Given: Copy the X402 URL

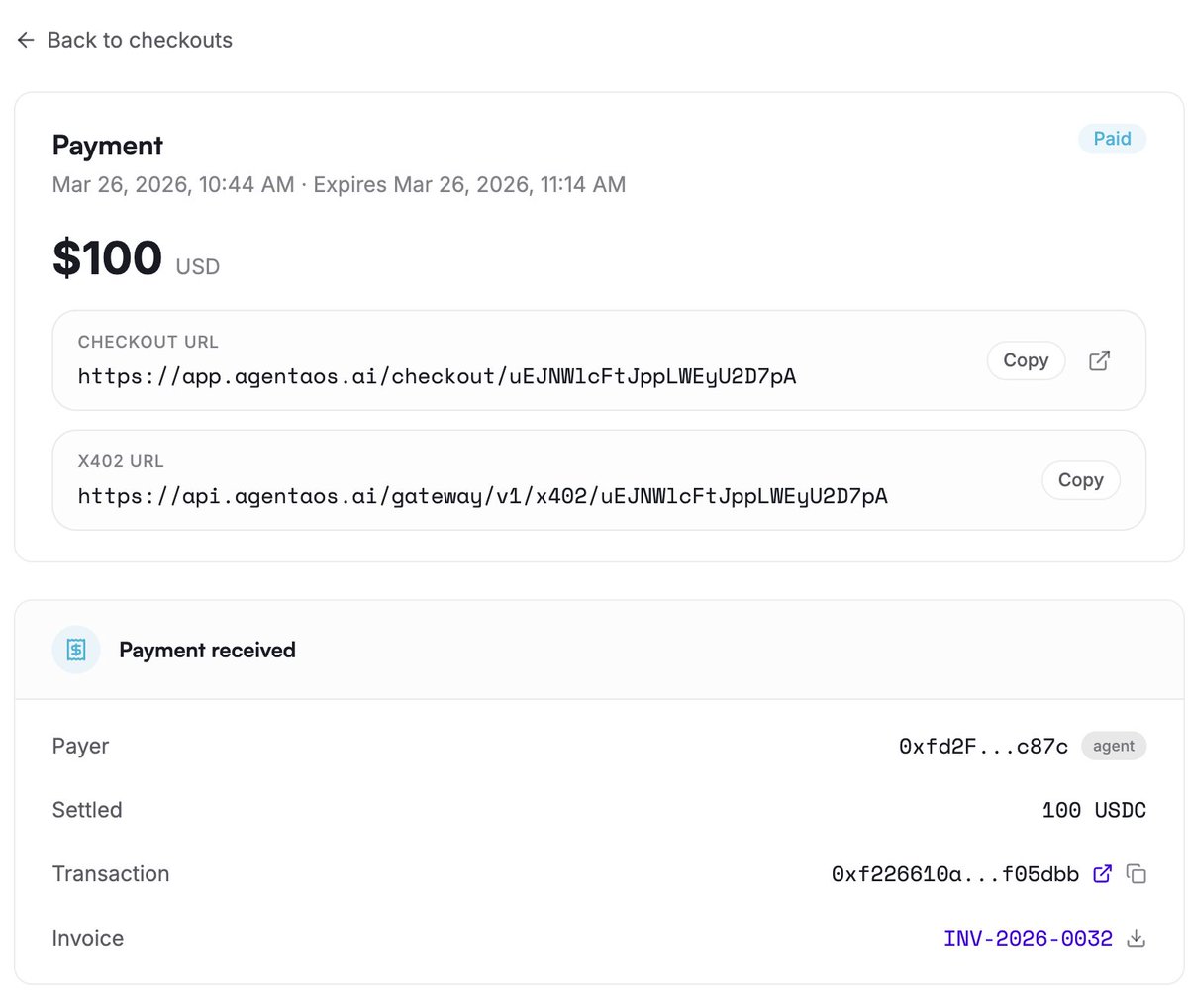Looking at the screenshot, I should [x=1080, y=480].
